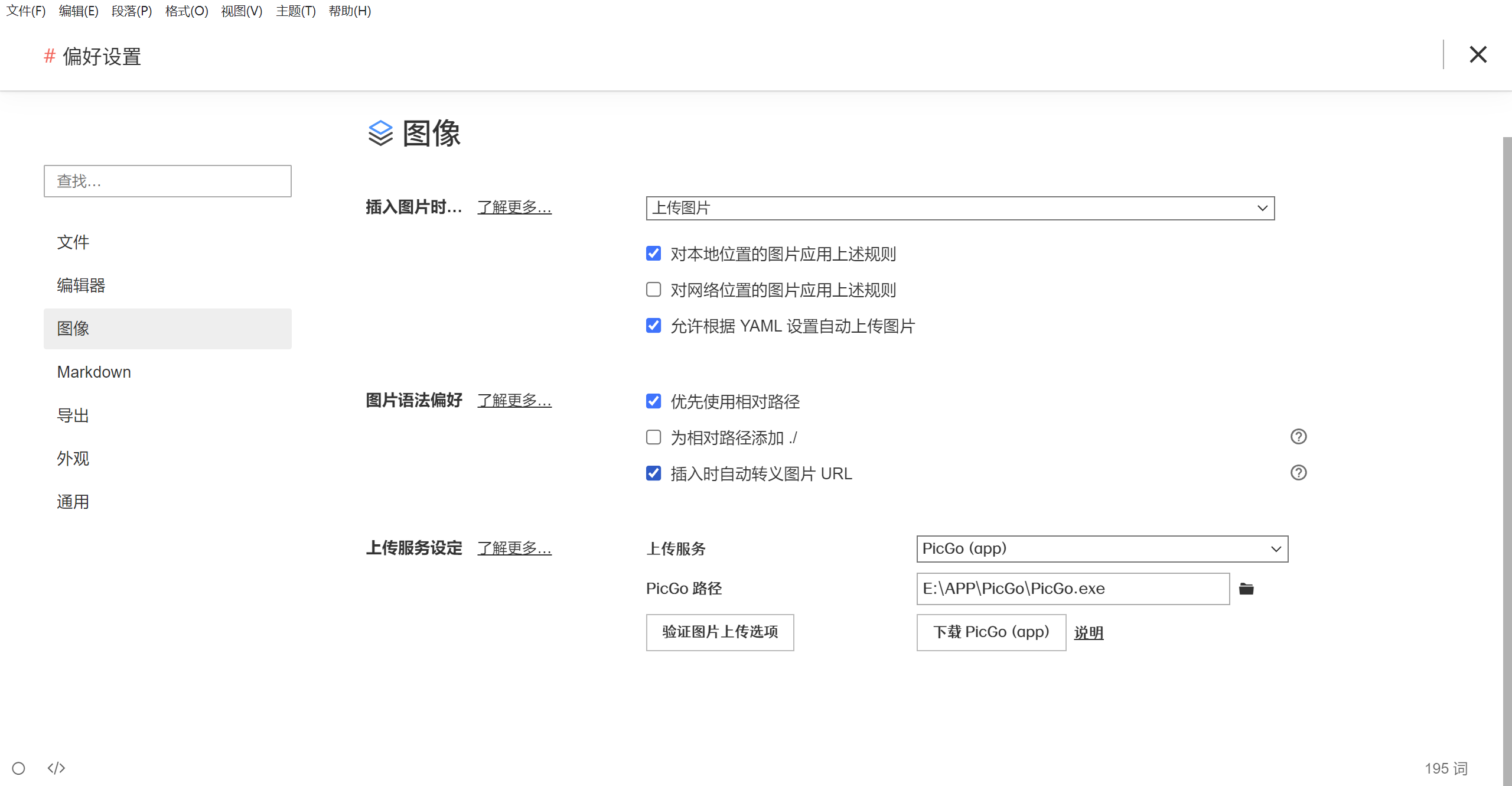Open the 格式(O) menu

(187, 11)
